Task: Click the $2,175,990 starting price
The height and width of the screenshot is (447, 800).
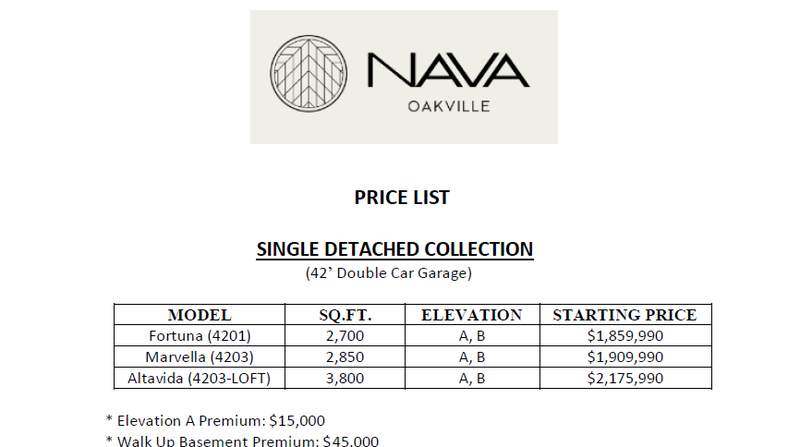Action: (624, 378)
